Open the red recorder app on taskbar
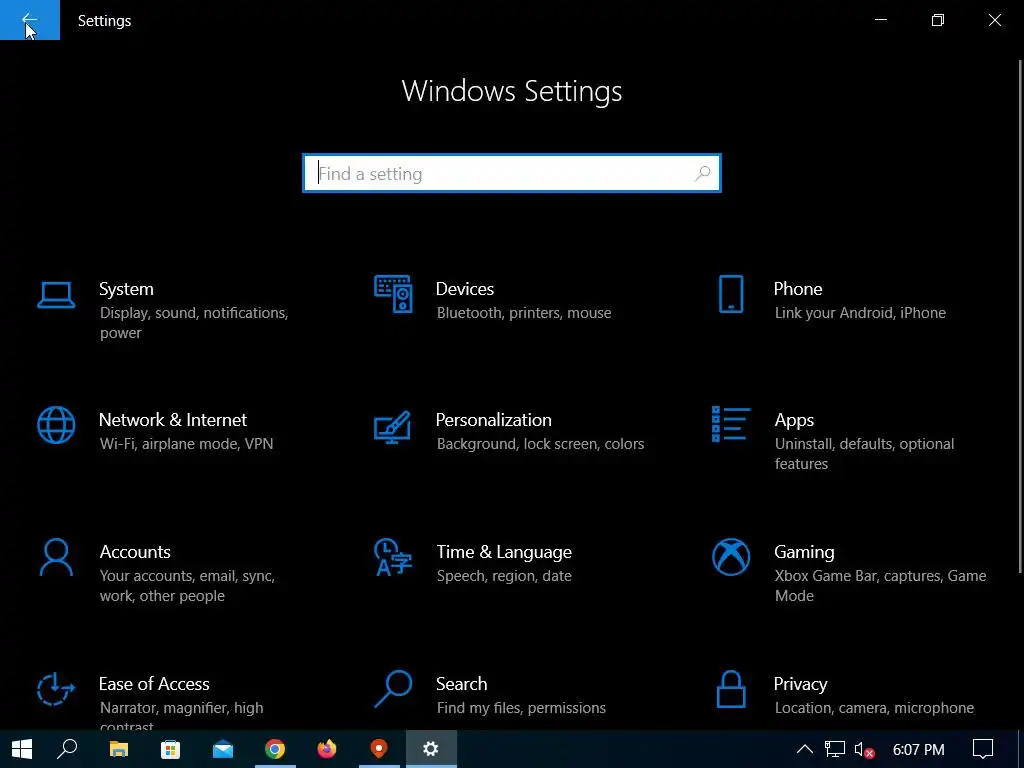The height and width of the screenshot is (768, 1024). coord(379,749)
